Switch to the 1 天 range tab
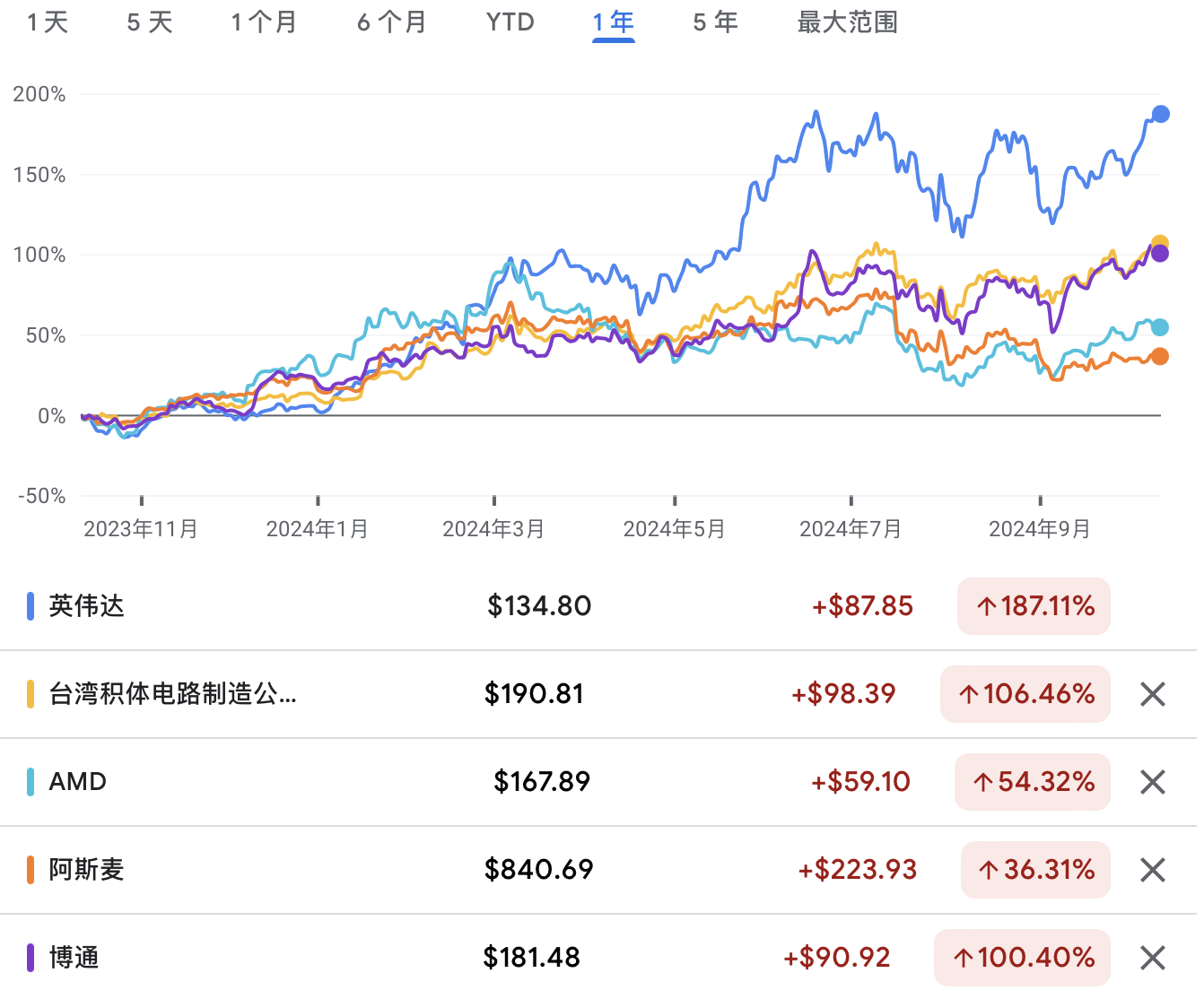The height and width of the screenshot is (999, 1204). point(48,22)
